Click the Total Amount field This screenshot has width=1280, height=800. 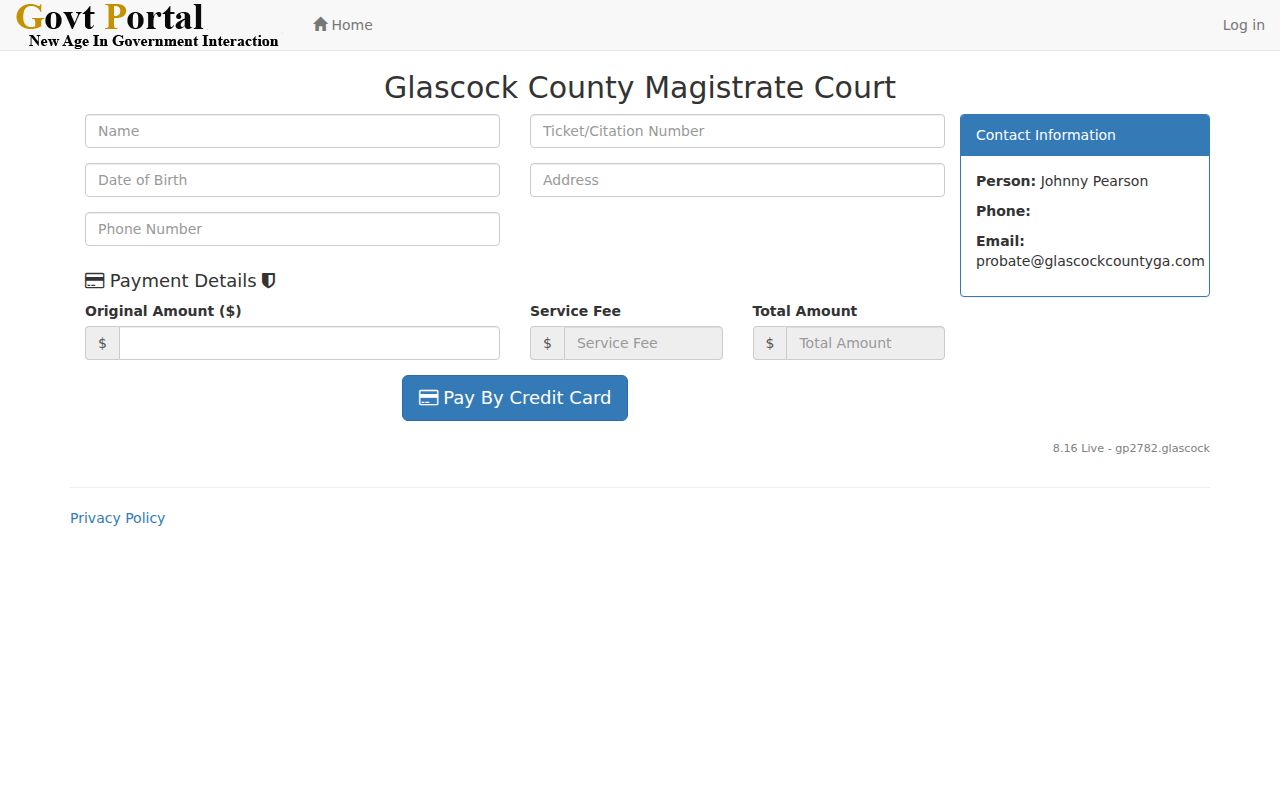point(865,343)
